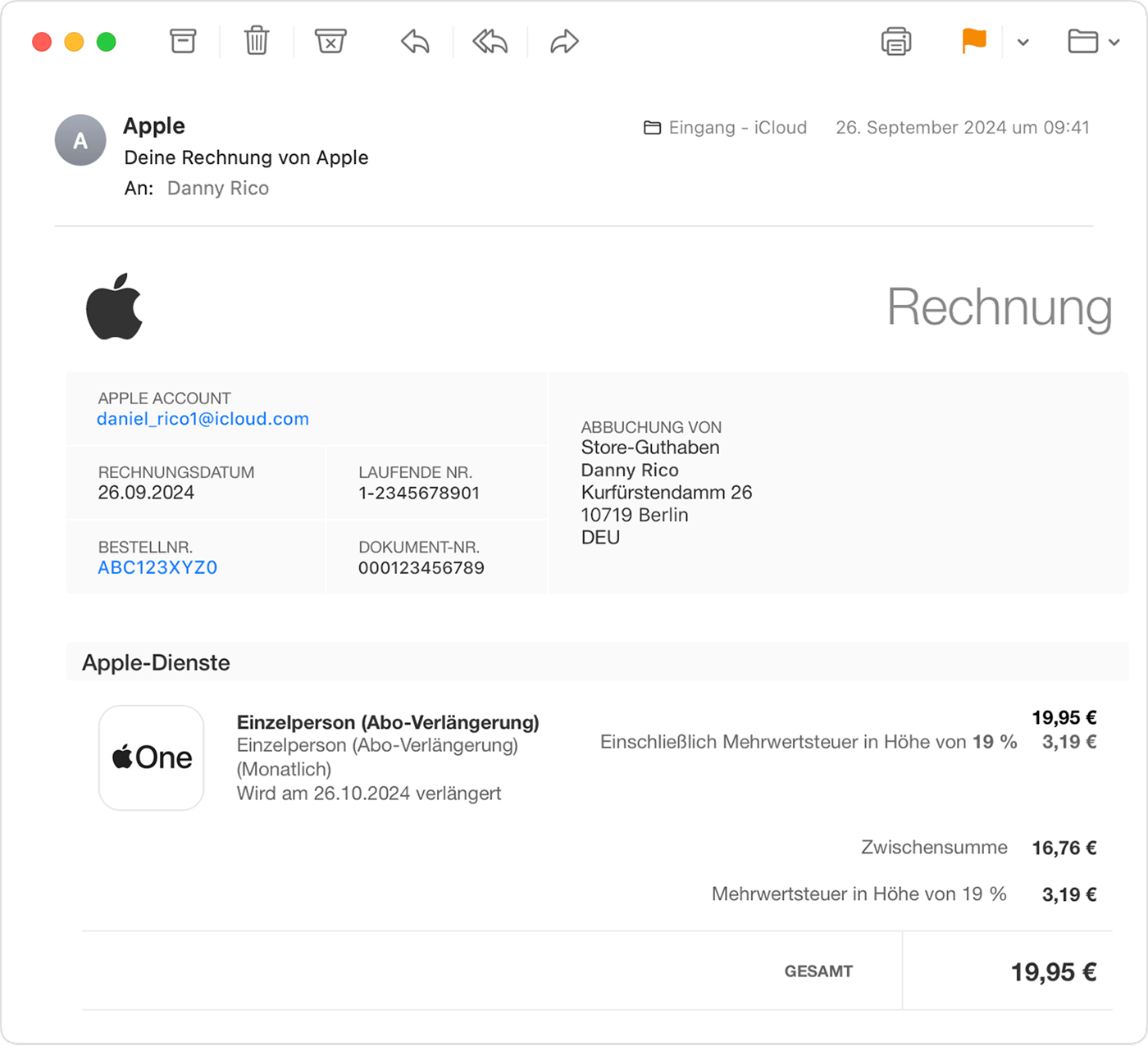Select recipient Danny Rico

click(217, 188)
